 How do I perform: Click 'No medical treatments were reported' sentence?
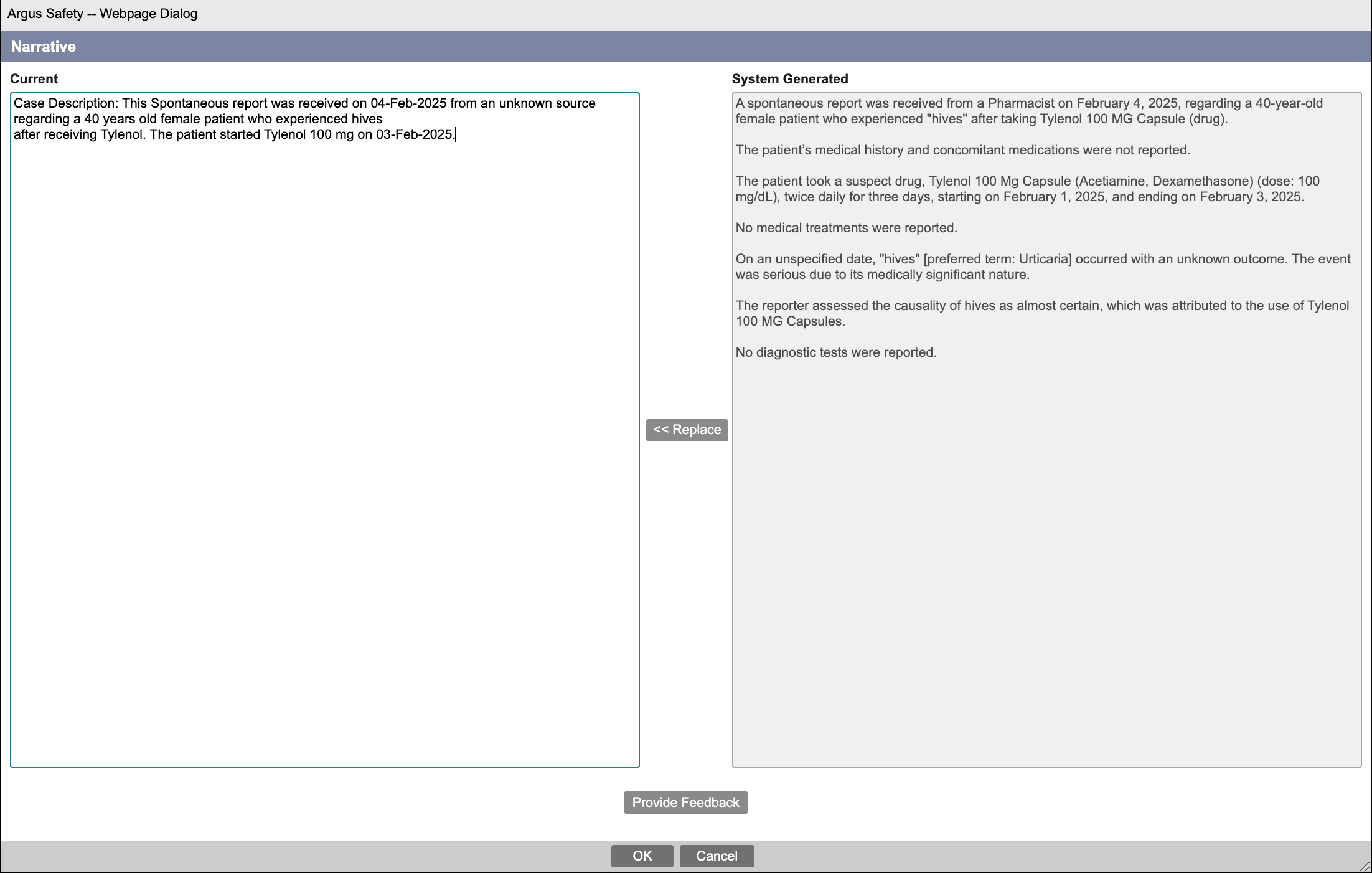pos(846,228)
